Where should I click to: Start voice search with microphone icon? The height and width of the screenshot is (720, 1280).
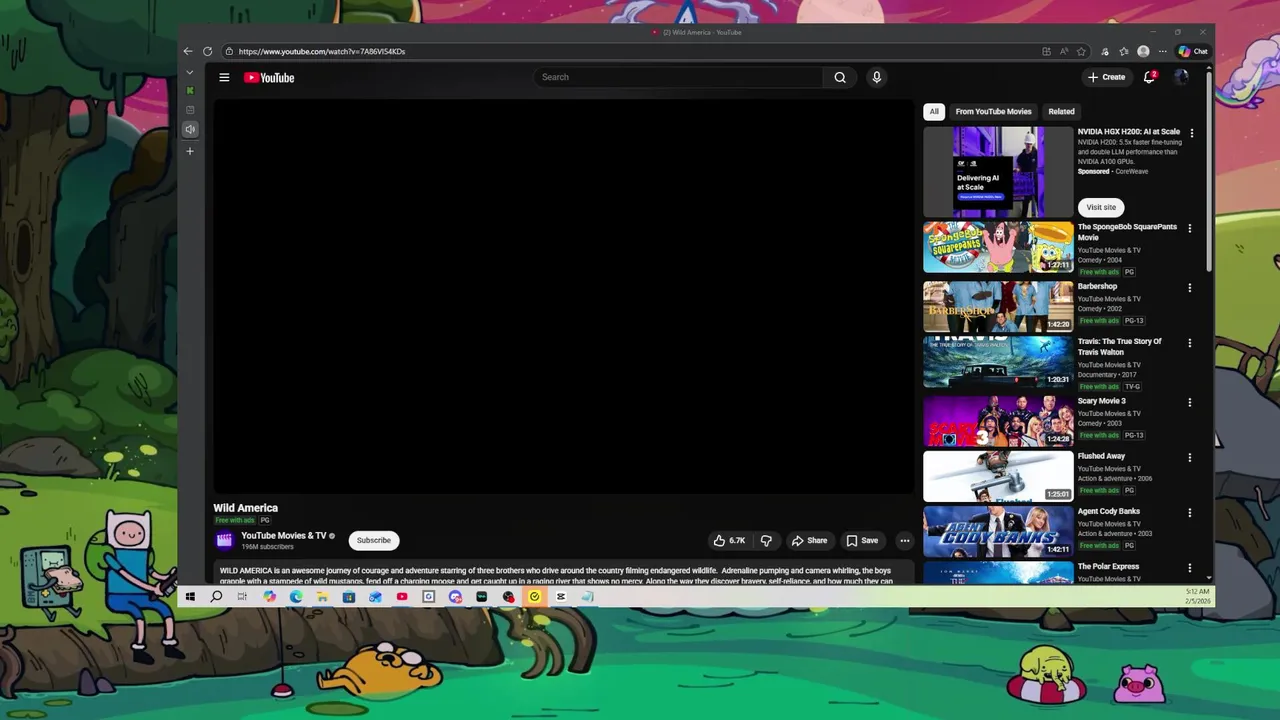(x=876, y=77)
